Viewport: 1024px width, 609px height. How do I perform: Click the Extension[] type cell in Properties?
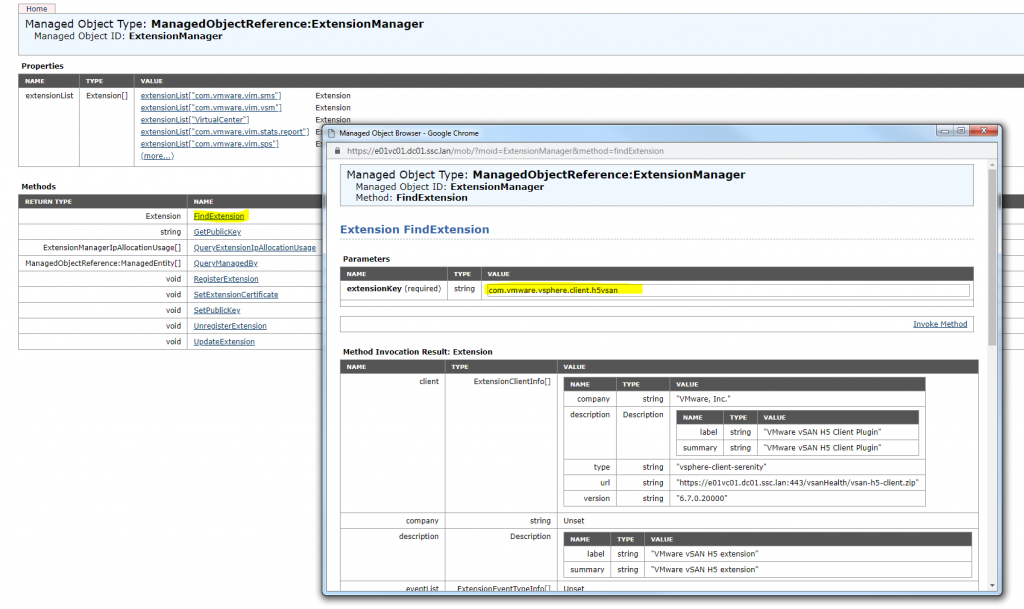(x=107, y=95)
